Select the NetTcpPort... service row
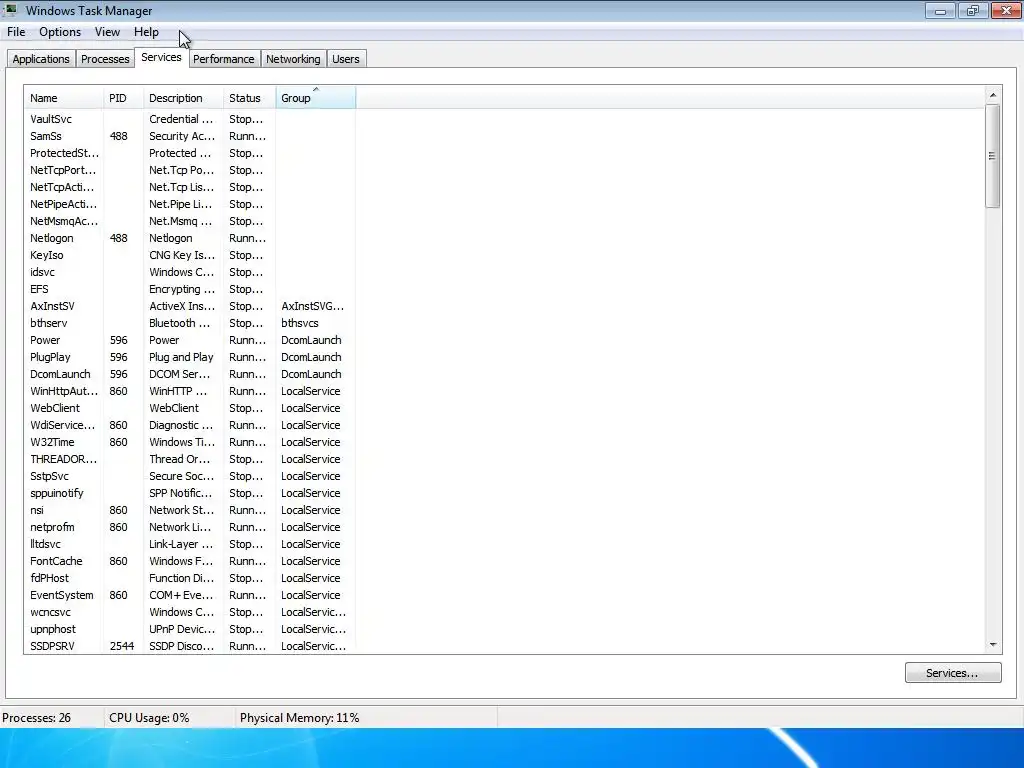 click(189, 170)
